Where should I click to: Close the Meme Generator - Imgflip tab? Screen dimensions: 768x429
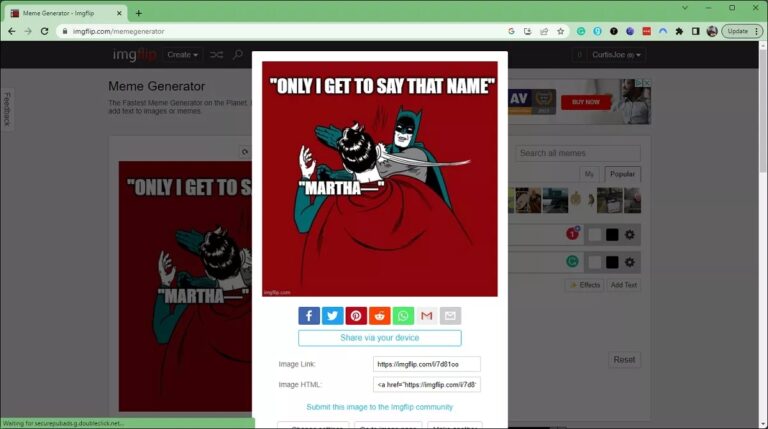tap(119, 13)
